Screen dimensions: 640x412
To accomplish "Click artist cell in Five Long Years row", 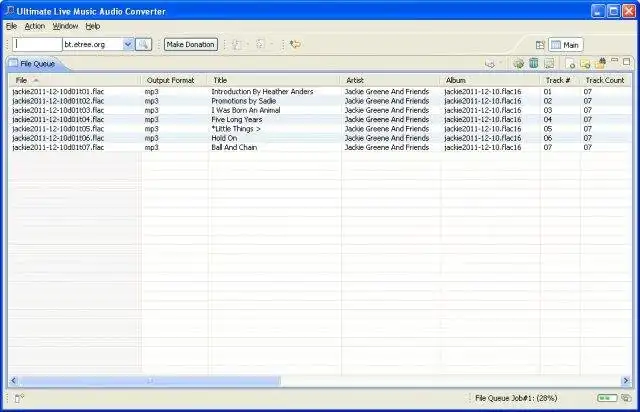I will 387,120.
